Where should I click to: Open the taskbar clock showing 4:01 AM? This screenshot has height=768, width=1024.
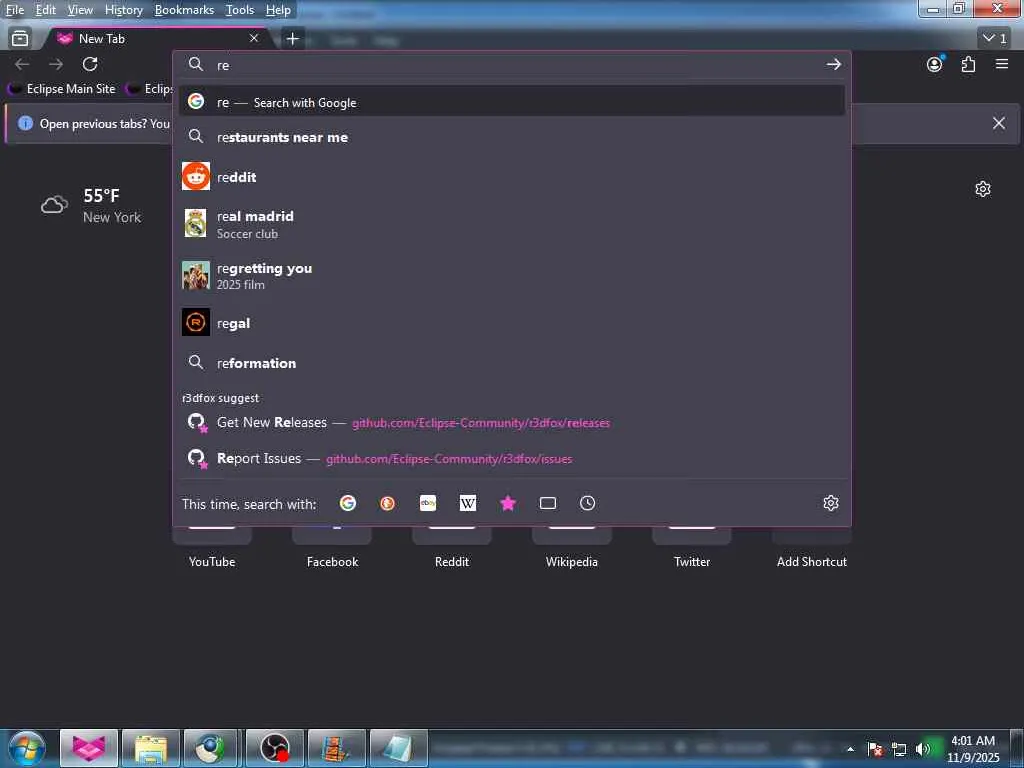[x=973, y=749]
